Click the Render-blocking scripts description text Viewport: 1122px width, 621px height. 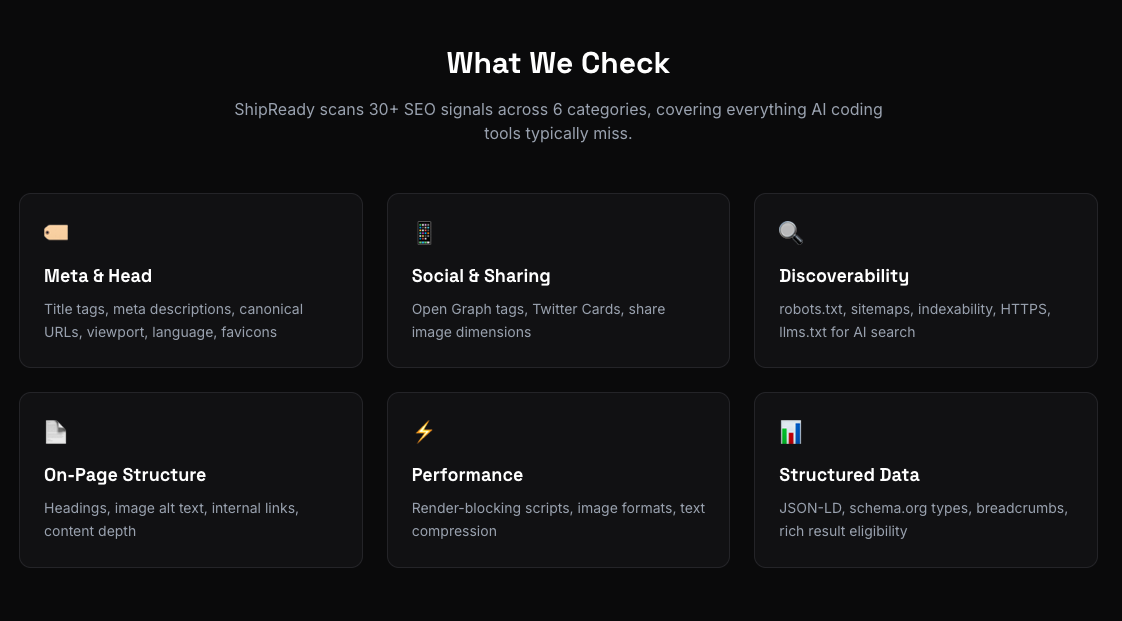558,519
